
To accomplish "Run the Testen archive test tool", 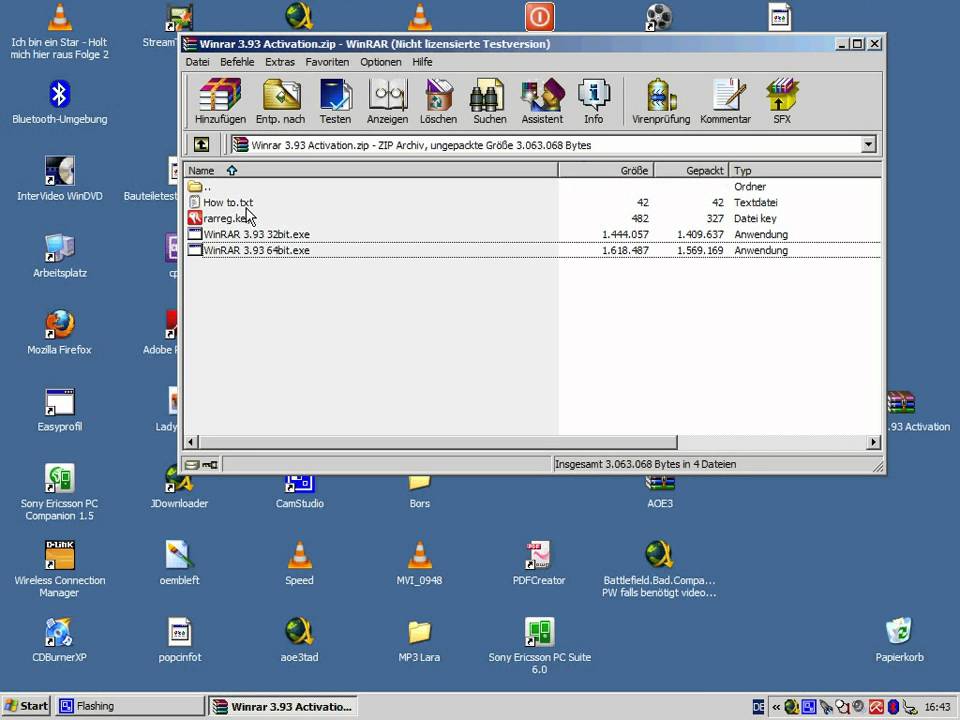I will tap(335, 101).
